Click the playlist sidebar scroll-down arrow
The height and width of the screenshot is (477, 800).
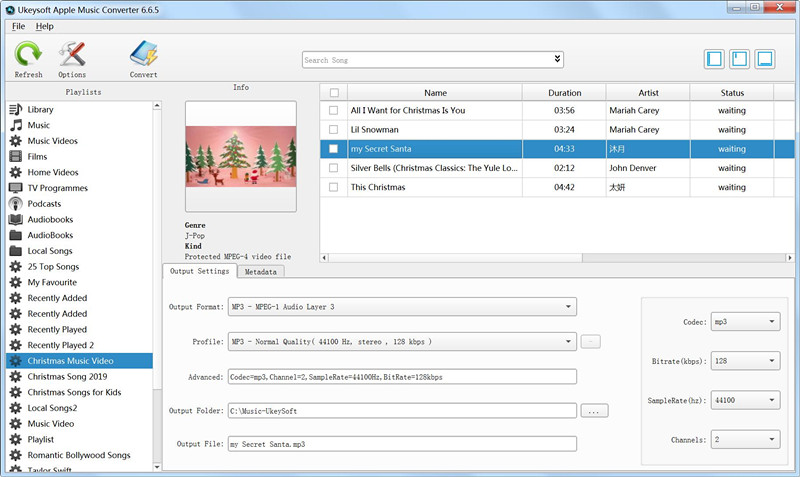[x=157, y=466]
